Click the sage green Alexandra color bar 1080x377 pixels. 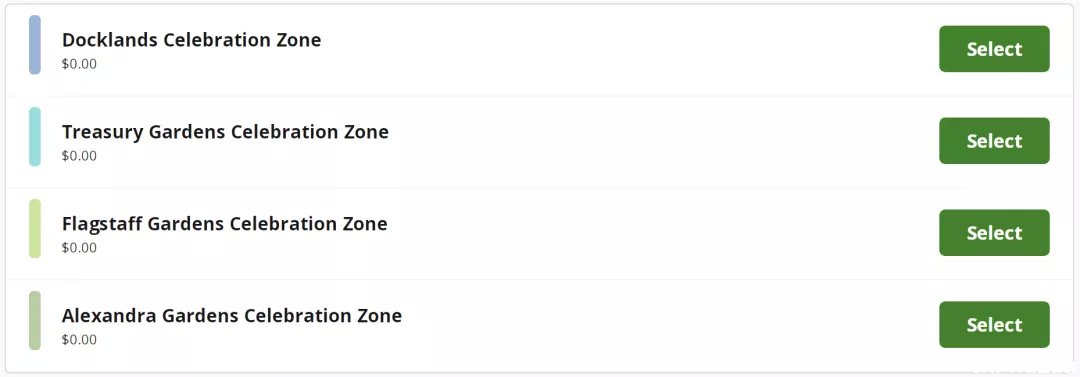coord(34,320)
